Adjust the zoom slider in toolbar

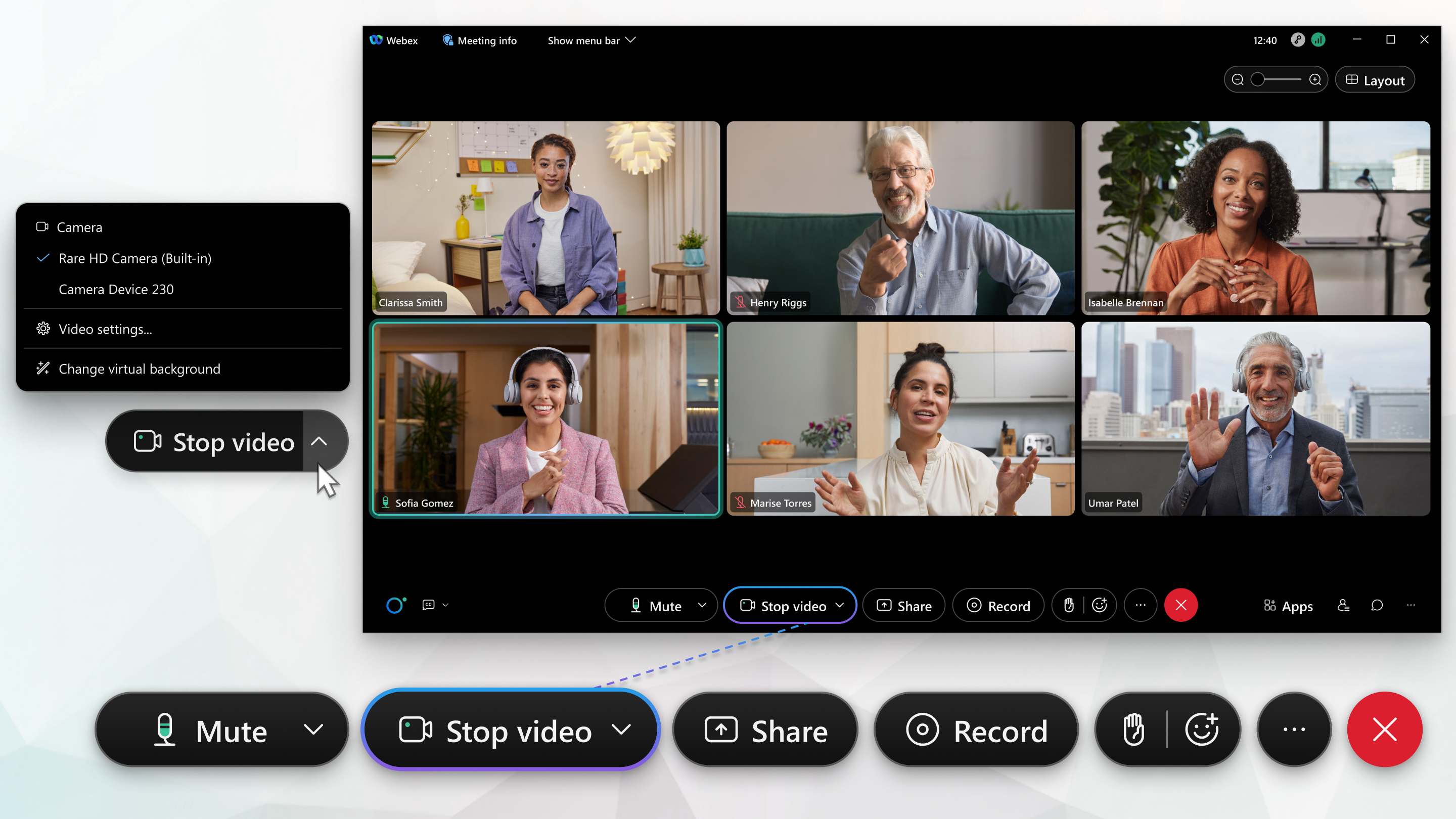(x=1258, y=80)
